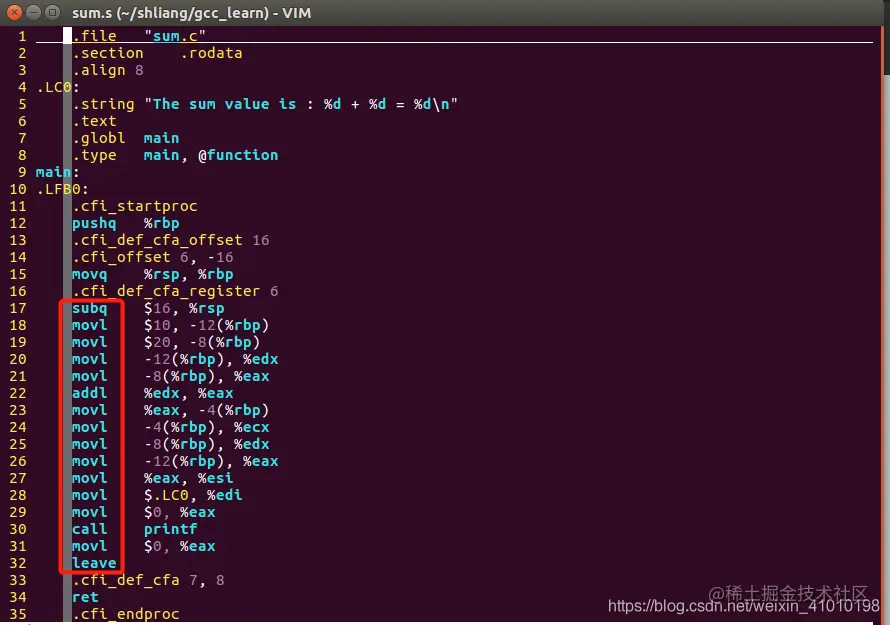Click .cfi_def_cfa_register 6 on line 16
Screen dimensions: 890x625
pyautogui.click(x=175, y=291)
